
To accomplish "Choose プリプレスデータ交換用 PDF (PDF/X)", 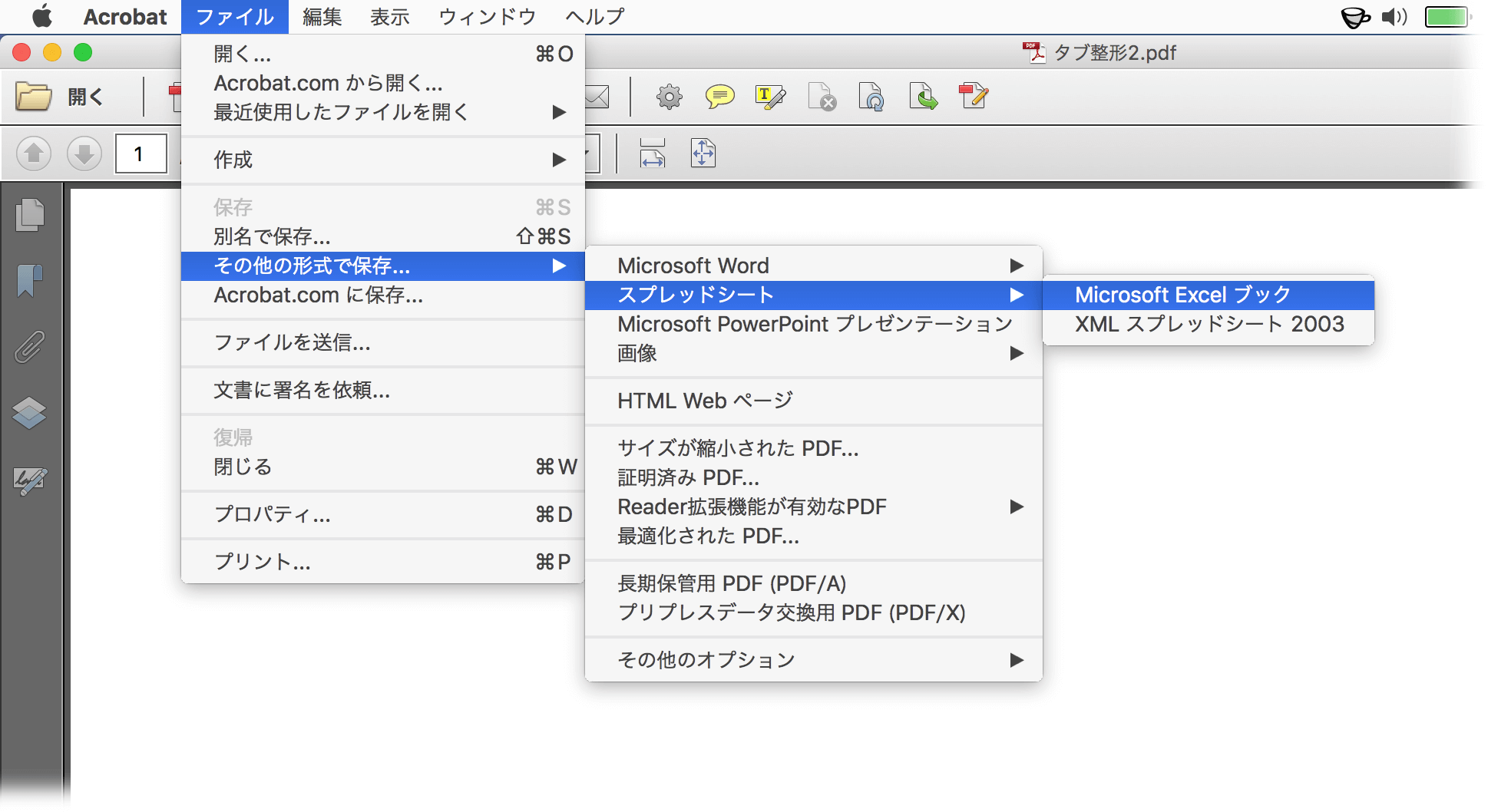I will click(814, 612).
